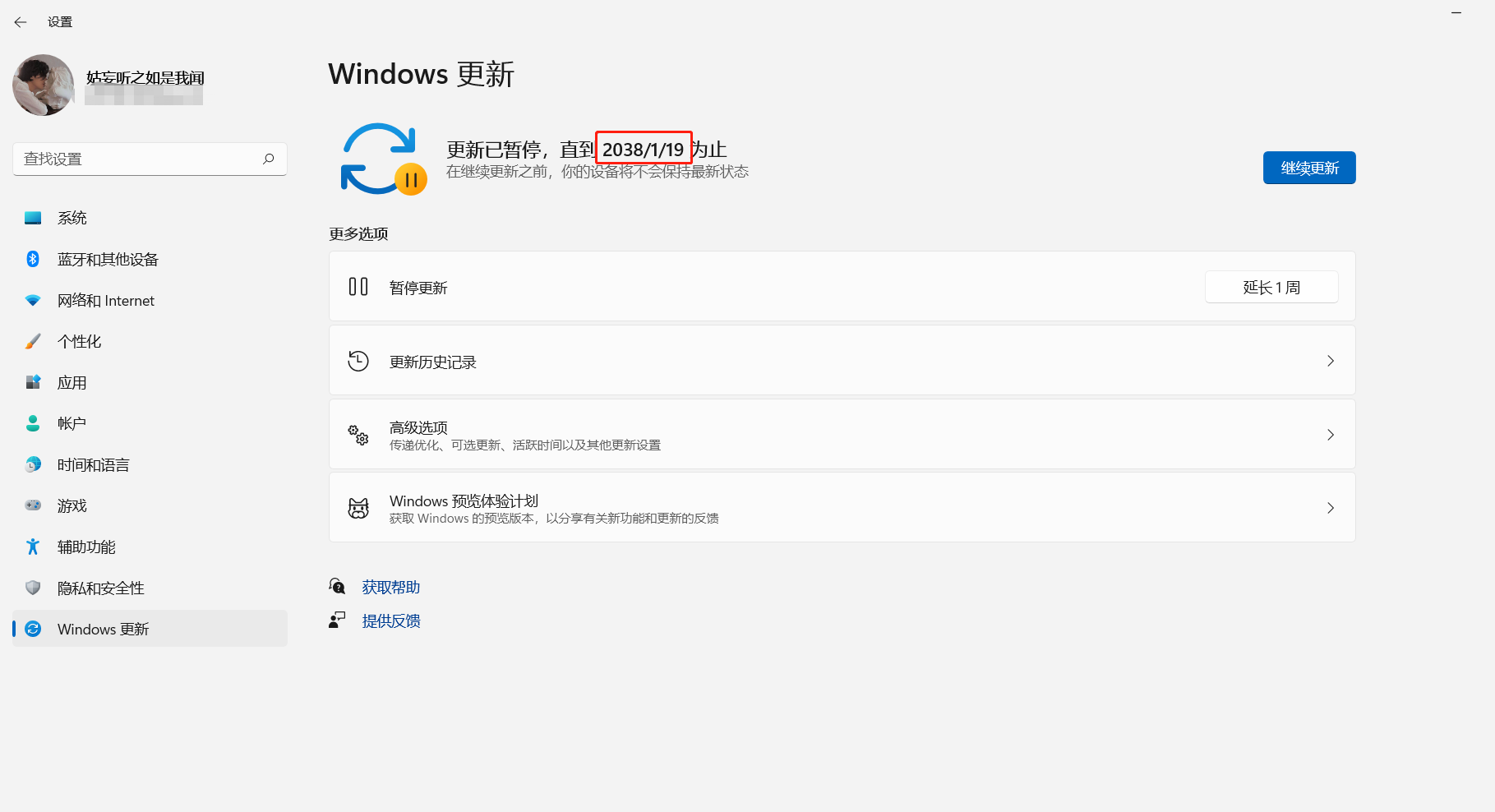Open 时间和语言 settings

[150, 464]
